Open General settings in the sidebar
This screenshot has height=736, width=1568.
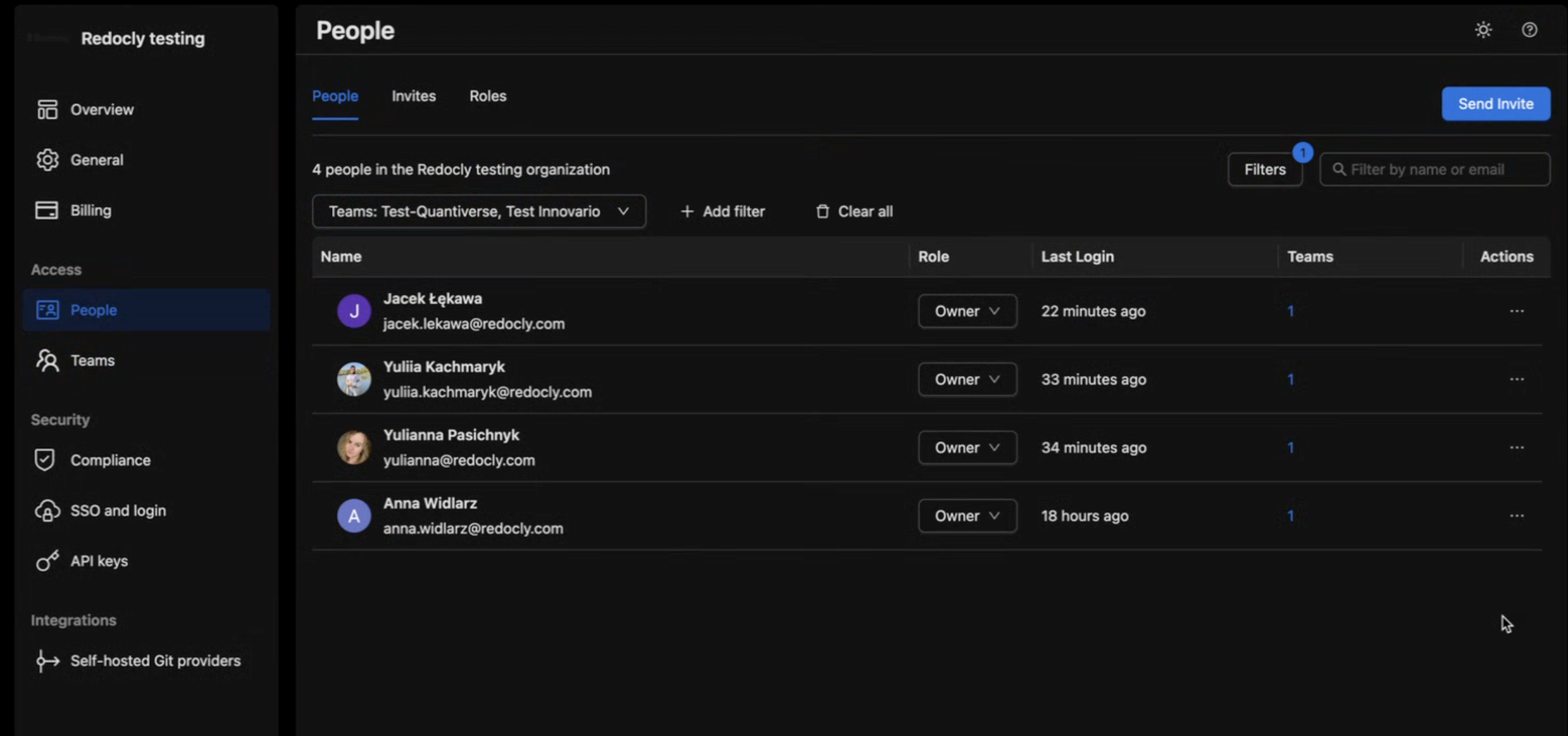147,160
